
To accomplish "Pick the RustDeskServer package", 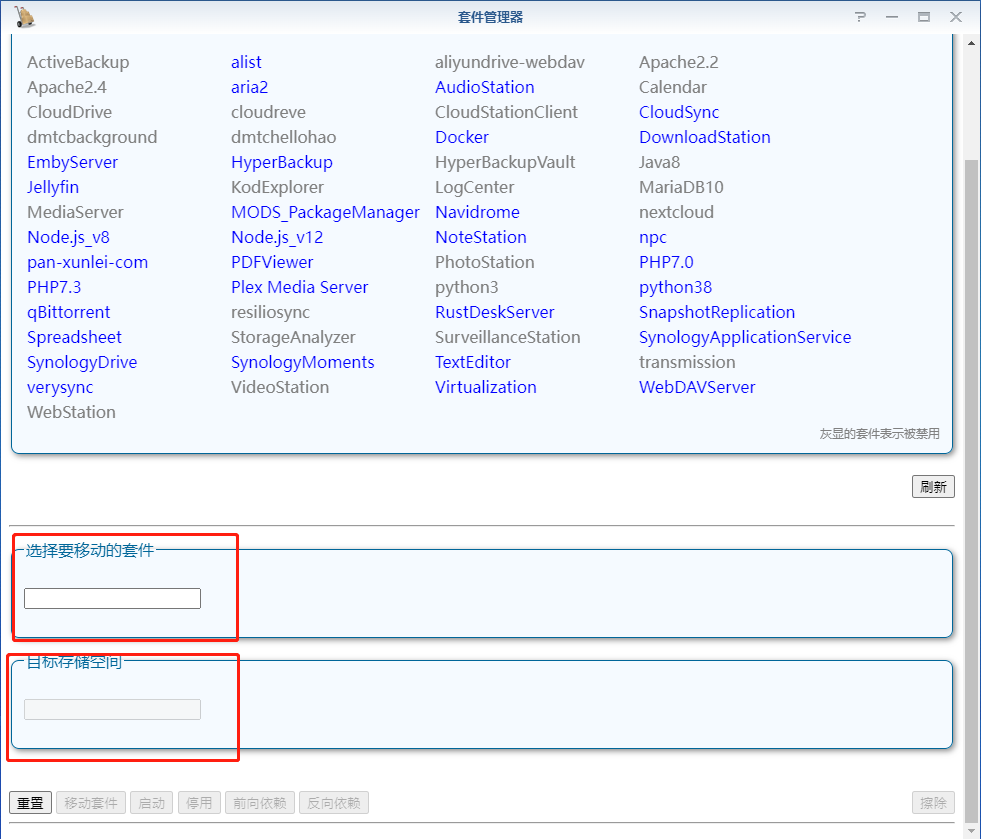I will tap(494, 312).
